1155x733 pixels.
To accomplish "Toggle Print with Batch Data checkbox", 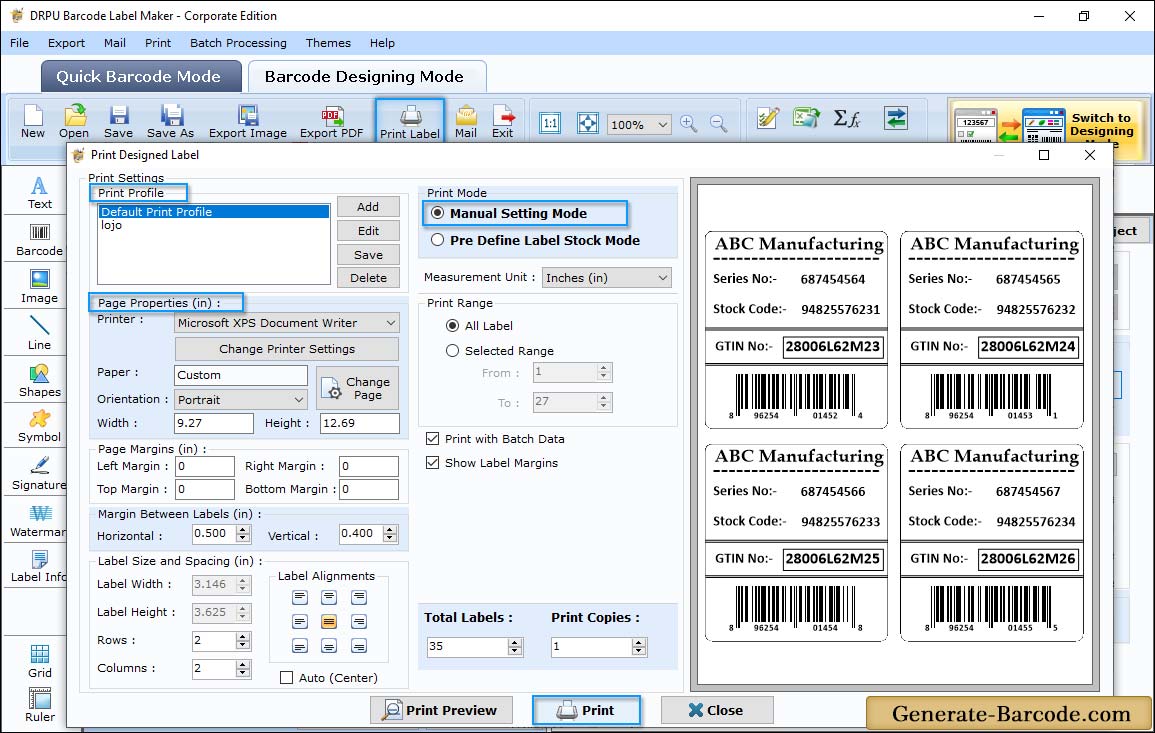I will coord(432,438).
